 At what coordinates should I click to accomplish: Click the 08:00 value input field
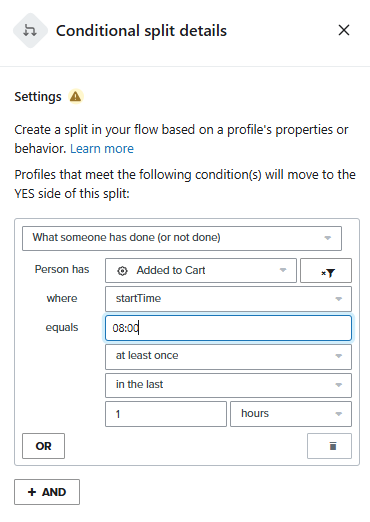pyautogui.click(x=228, y=328)
